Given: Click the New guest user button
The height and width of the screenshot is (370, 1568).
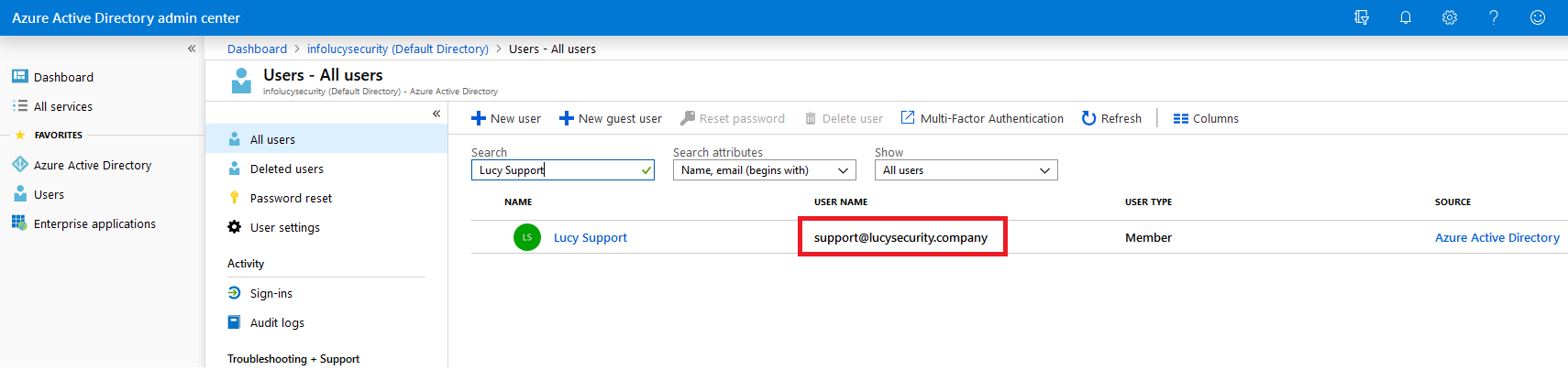Looking at the screenshot, I should (x=611, y=118).
